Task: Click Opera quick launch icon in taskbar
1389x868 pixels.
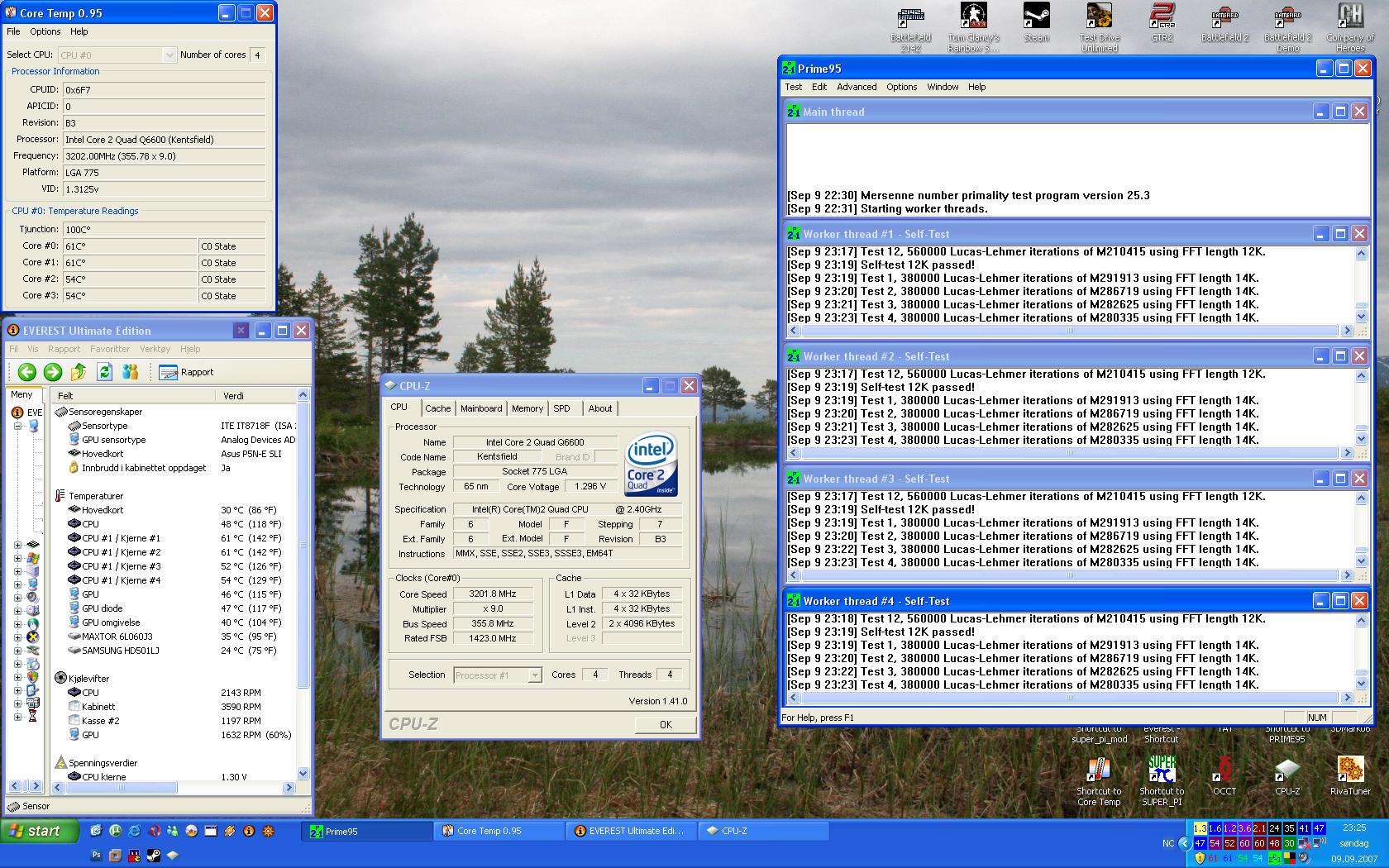Action: (x=154, y=831)
